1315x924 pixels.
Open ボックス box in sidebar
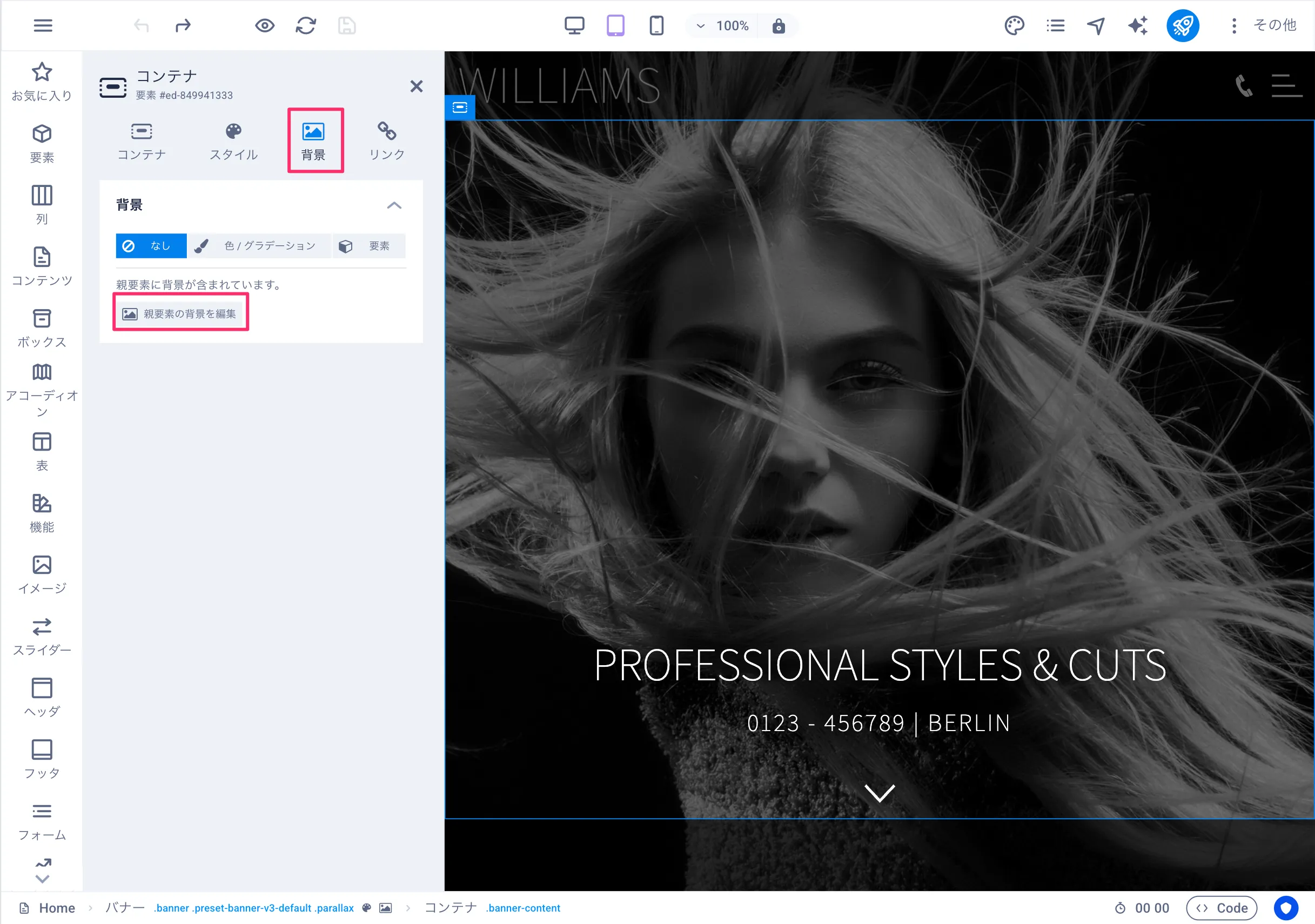point(42,328)
